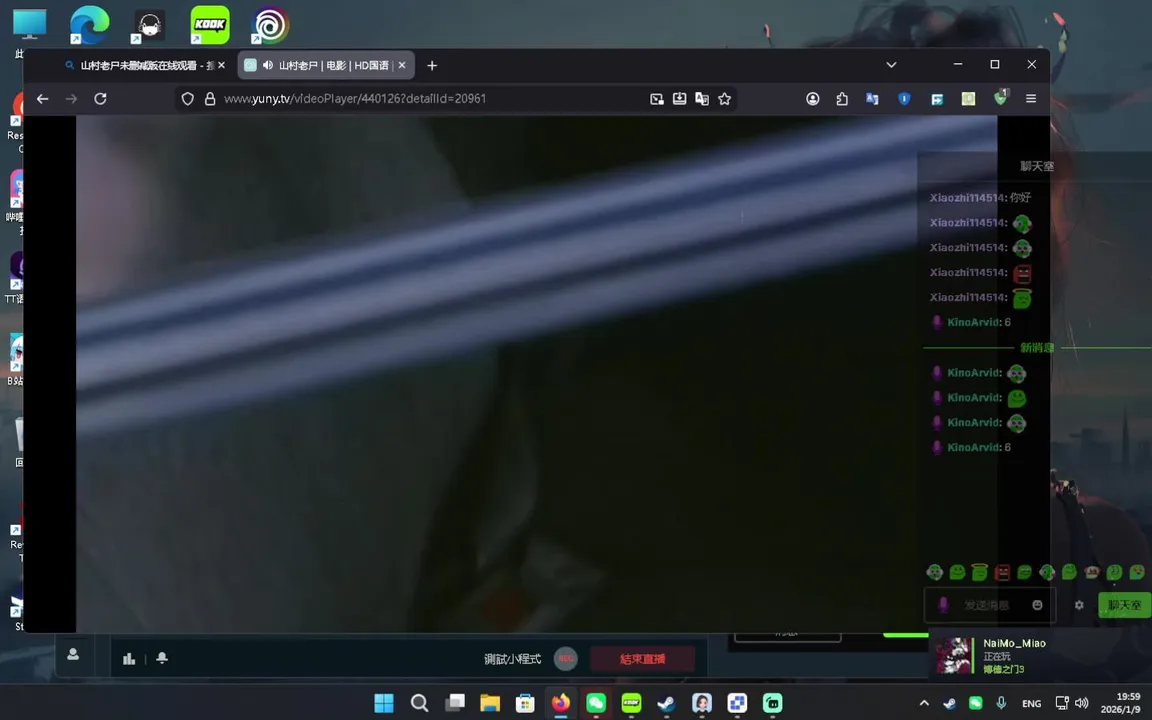Click the red REC record button
Viewport: 1152px width, 720px height.
coord(566,658)
